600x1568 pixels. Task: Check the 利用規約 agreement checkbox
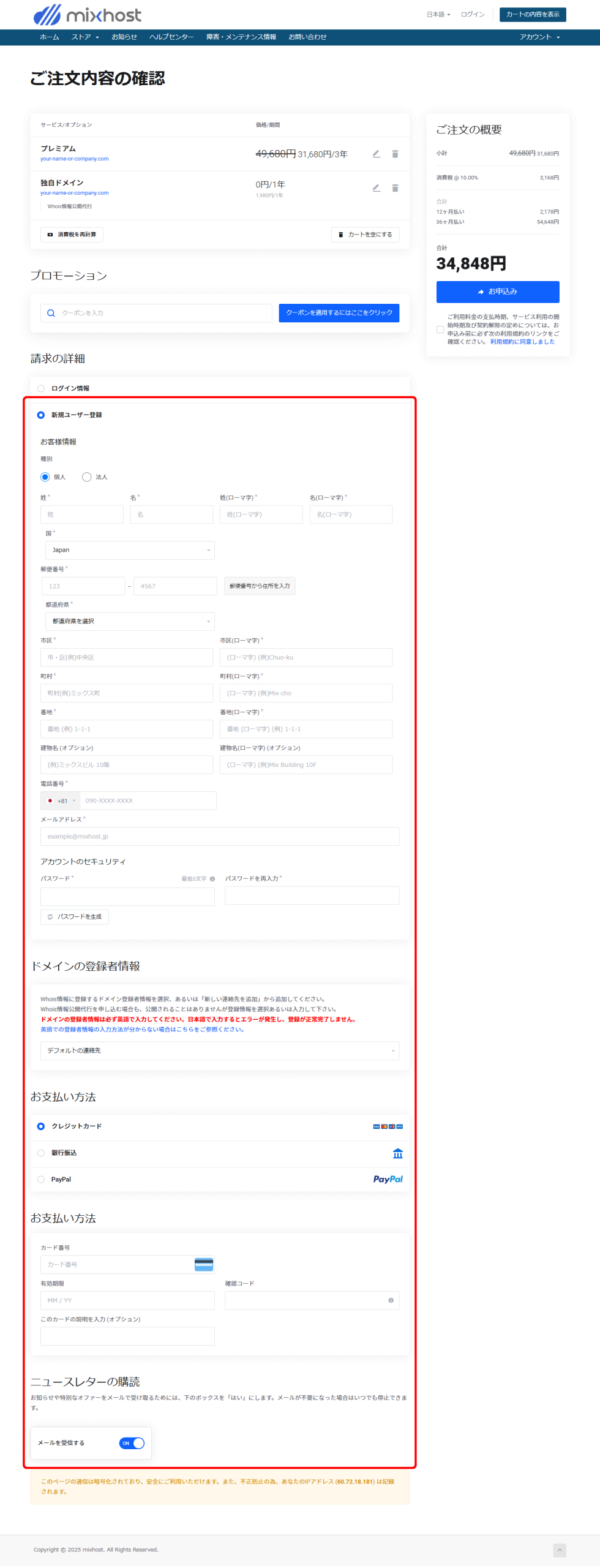point(440,330)
